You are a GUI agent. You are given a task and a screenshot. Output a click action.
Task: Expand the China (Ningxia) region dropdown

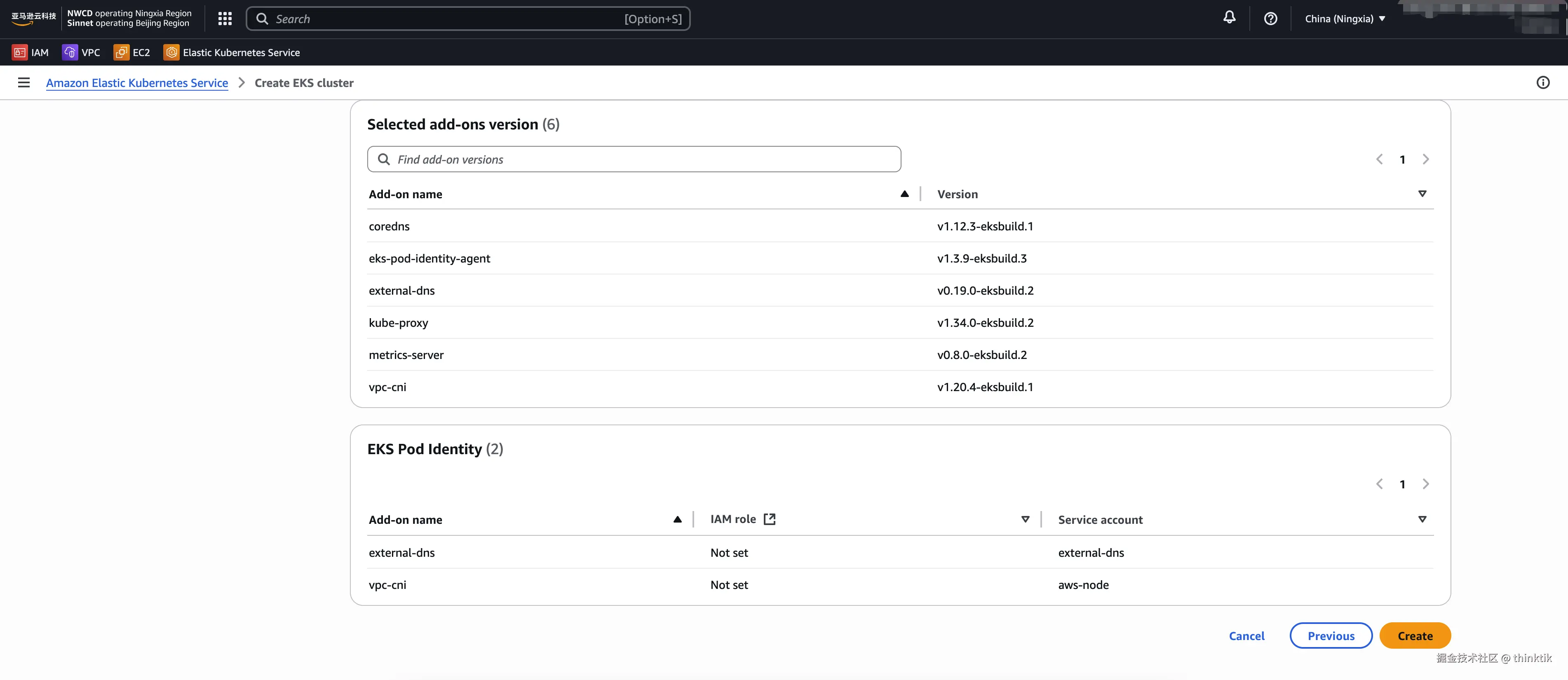coord(1345,19)
